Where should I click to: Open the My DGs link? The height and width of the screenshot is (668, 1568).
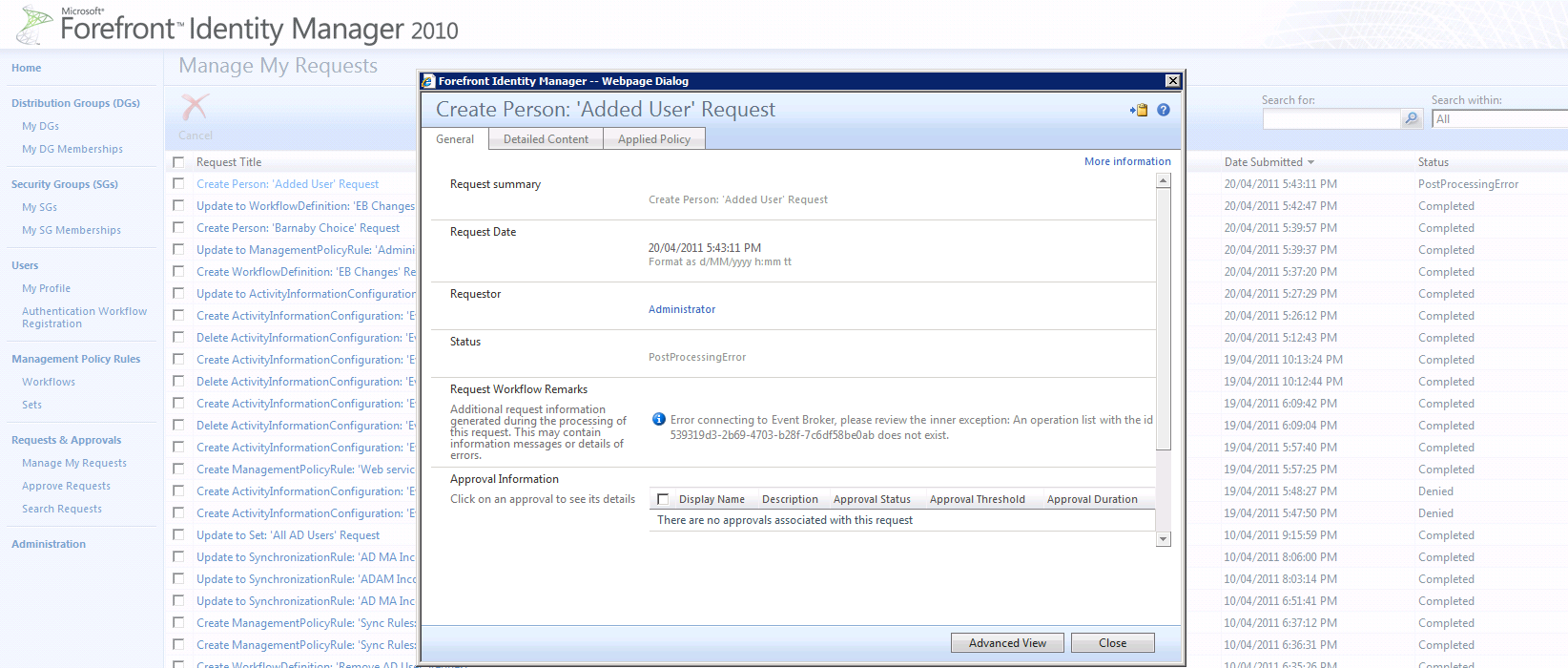[40, 126]
